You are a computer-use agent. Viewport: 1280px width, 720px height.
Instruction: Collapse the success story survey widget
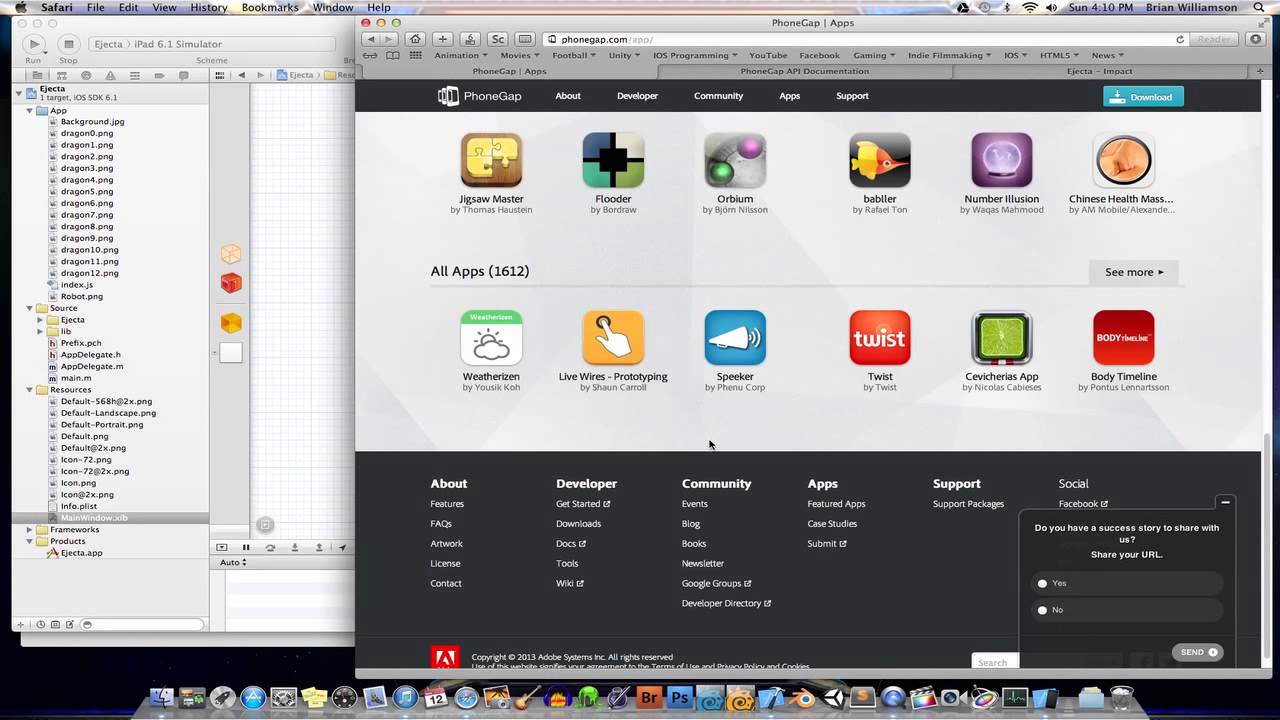point(1225,502)
